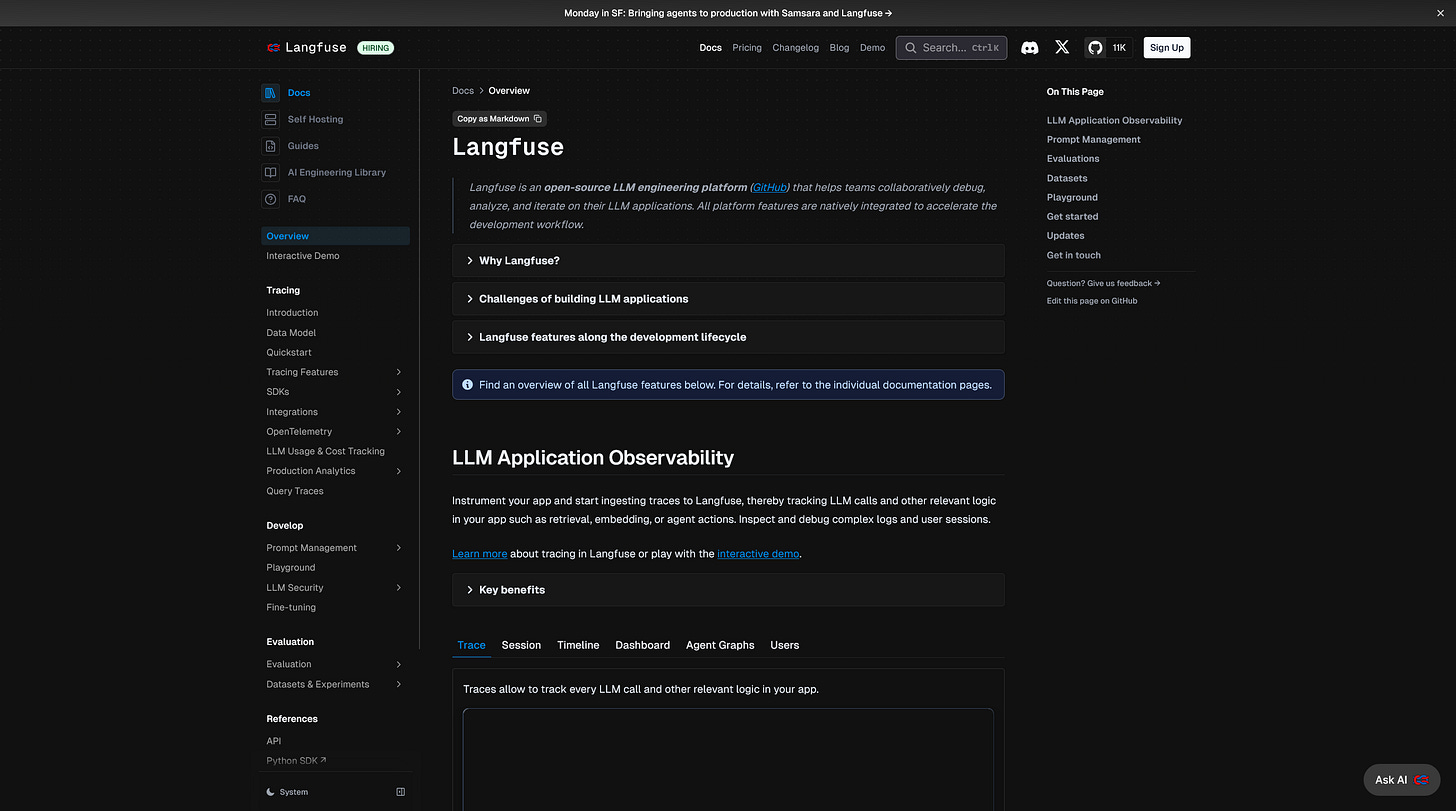
Task: Click Docs breadcrumb above the title
Action: (x=463, y=91)
